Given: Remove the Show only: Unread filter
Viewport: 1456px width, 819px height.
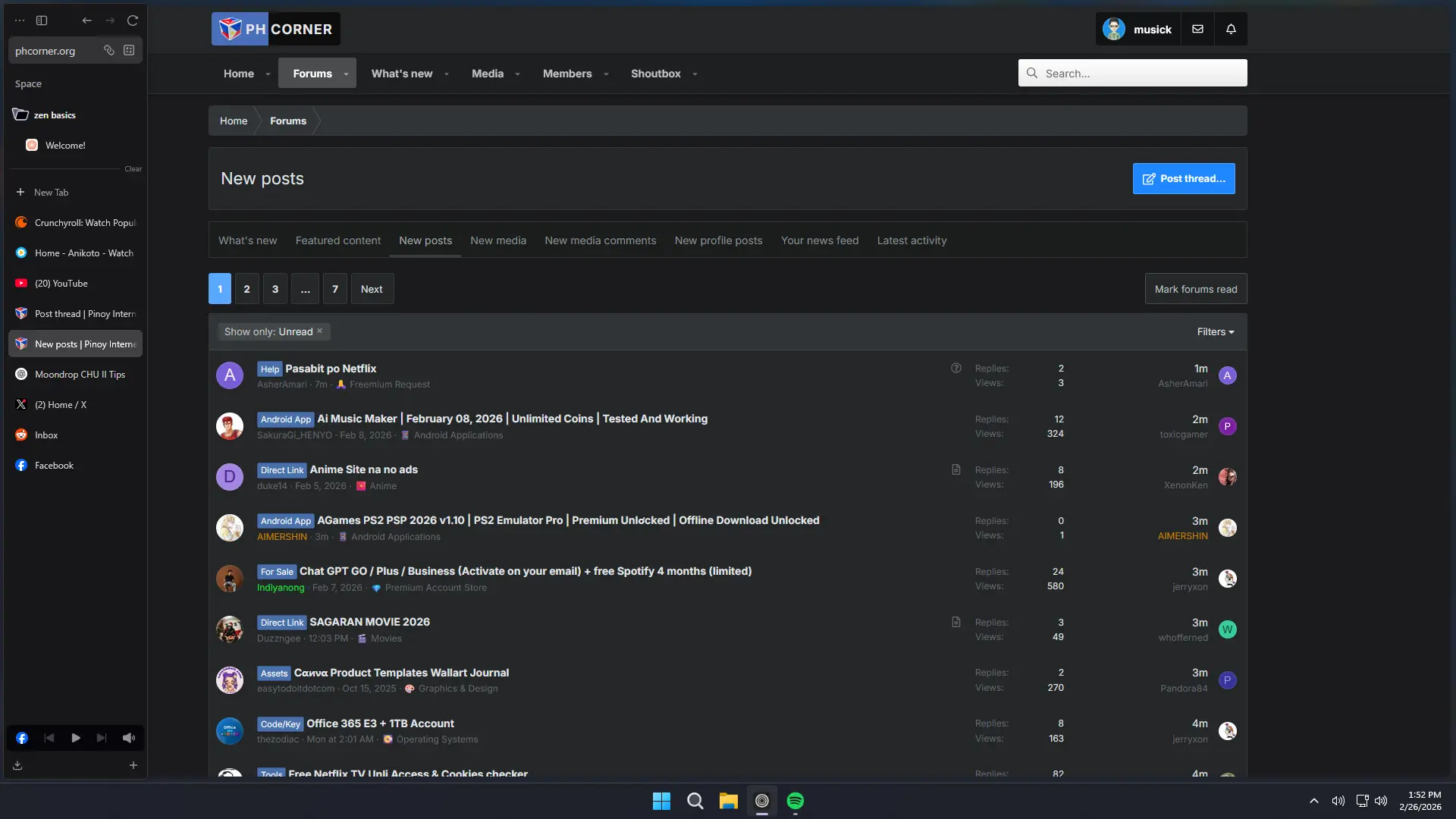Looking at the screenshot, I should point(320,331).
